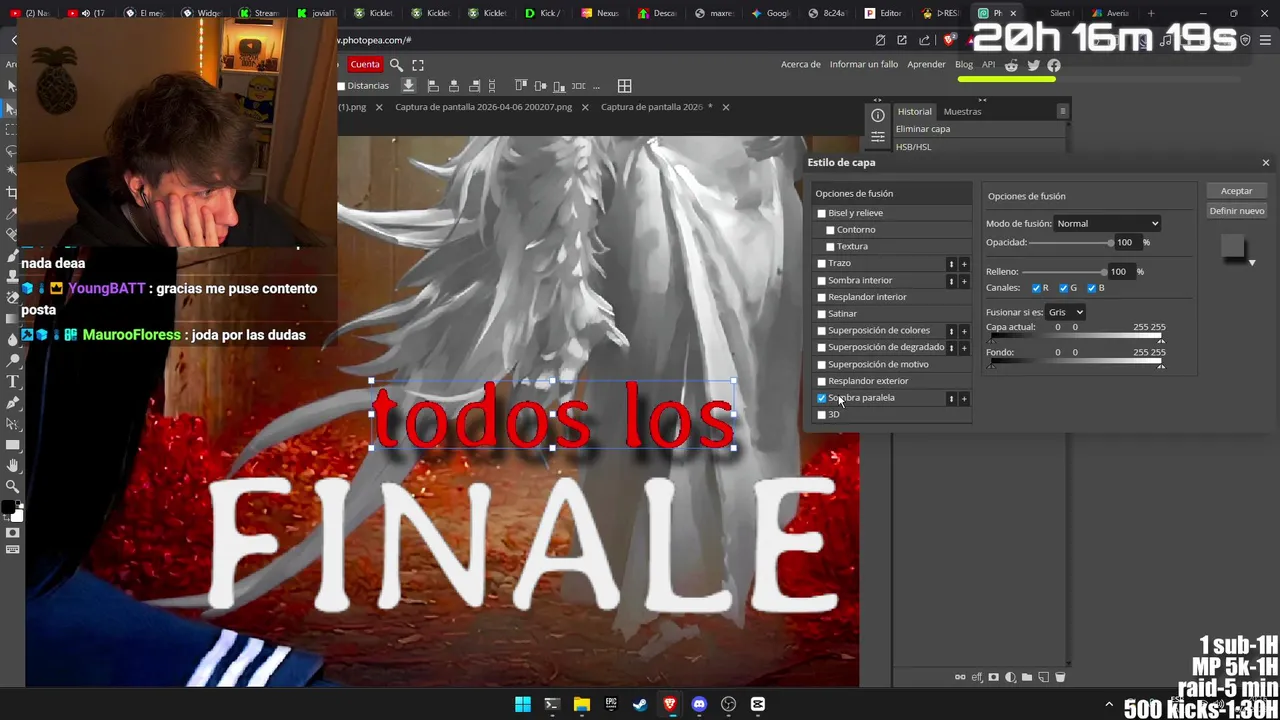Select the Hand tool in left toolbar
Screen dimensions: 1280x720
click(12, 465)
